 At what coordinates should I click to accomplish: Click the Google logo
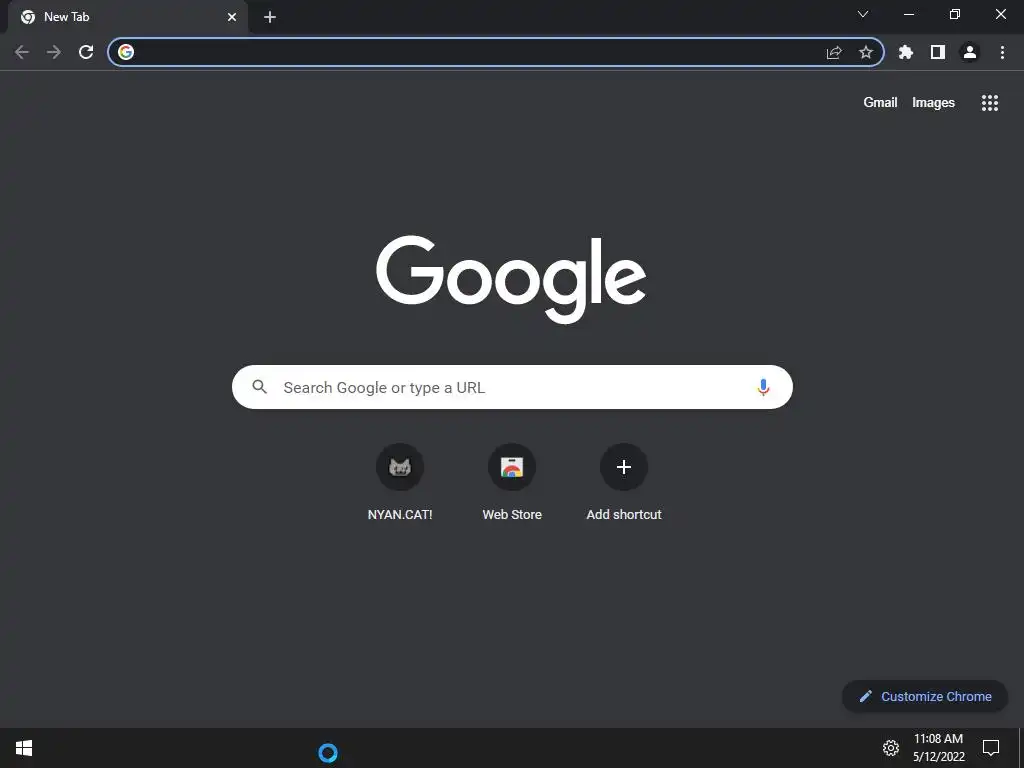(x=511, y=280)
